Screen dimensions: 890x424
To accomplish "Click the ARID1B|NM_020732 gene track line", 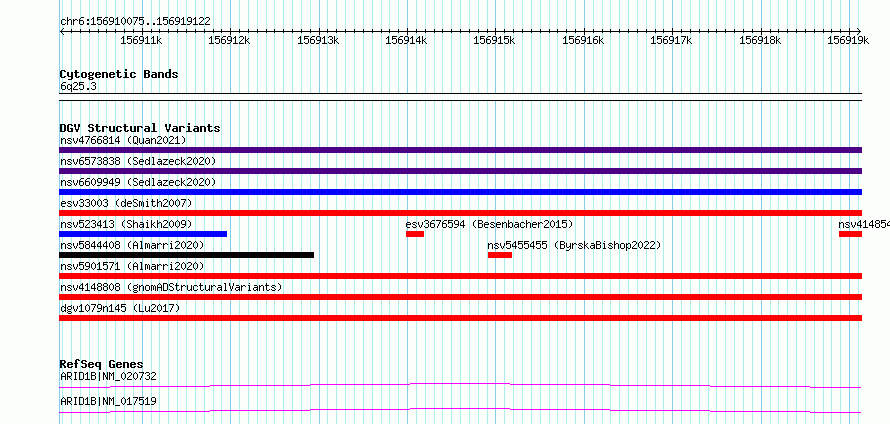I will point(460,386).
